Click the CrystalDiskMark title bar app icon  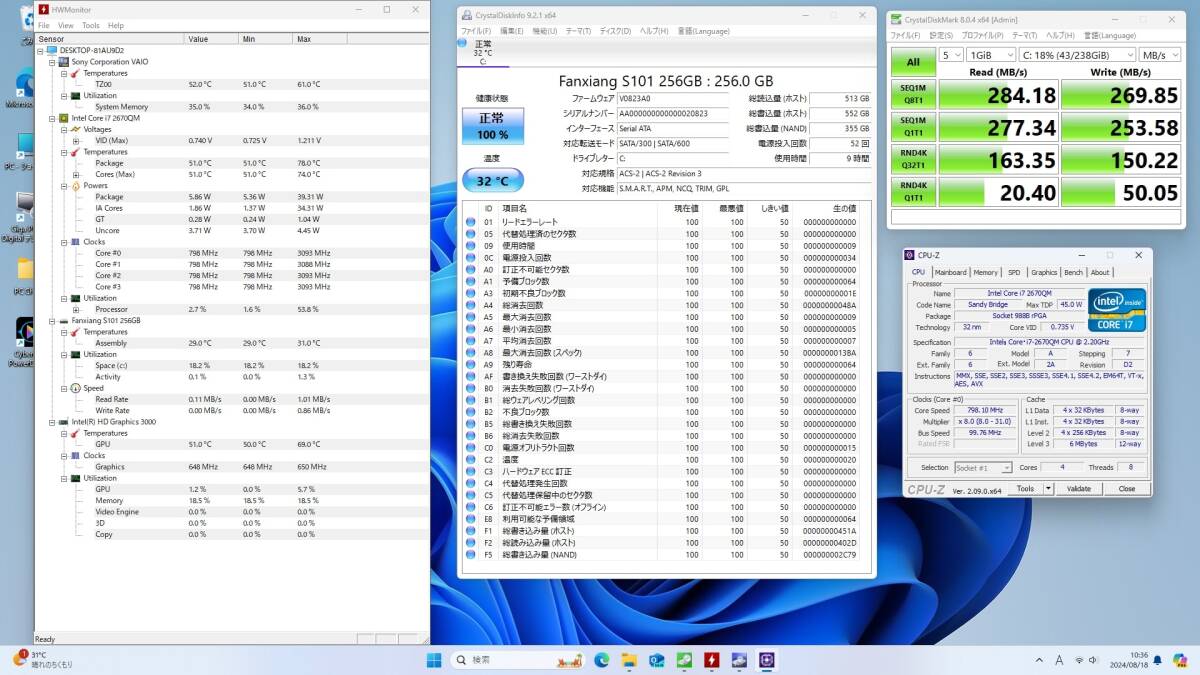(x=897, y=19)
